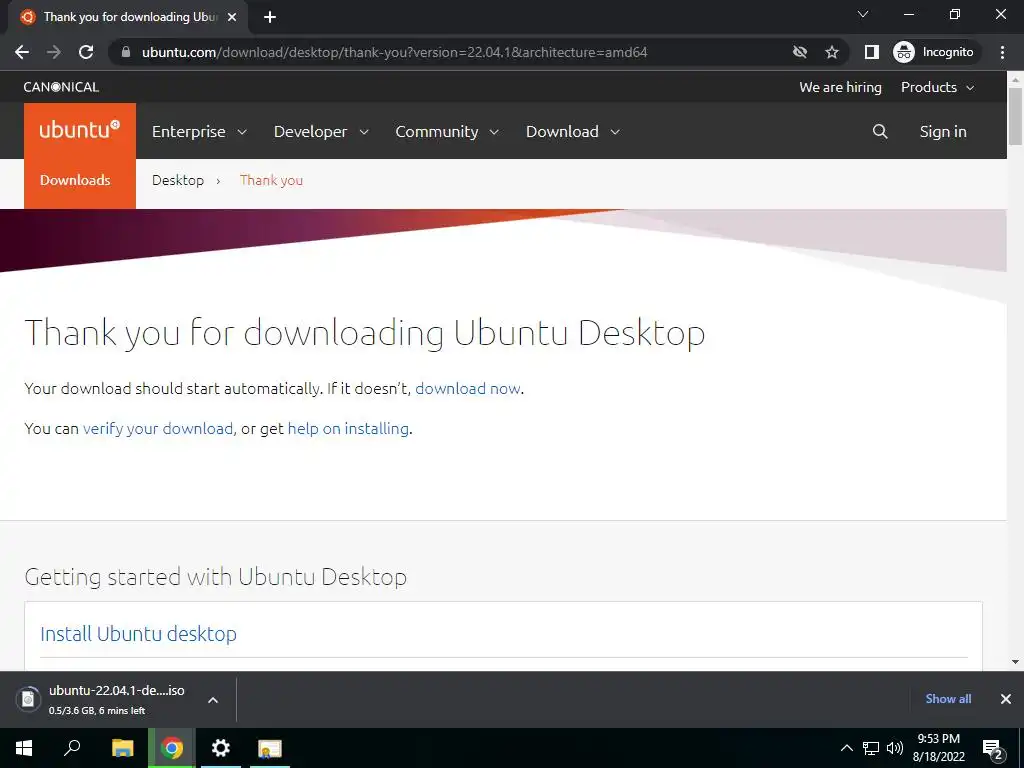Click the rightmost pinned app window taskbar icon
1024x768 pixels.
coord(269,748)
